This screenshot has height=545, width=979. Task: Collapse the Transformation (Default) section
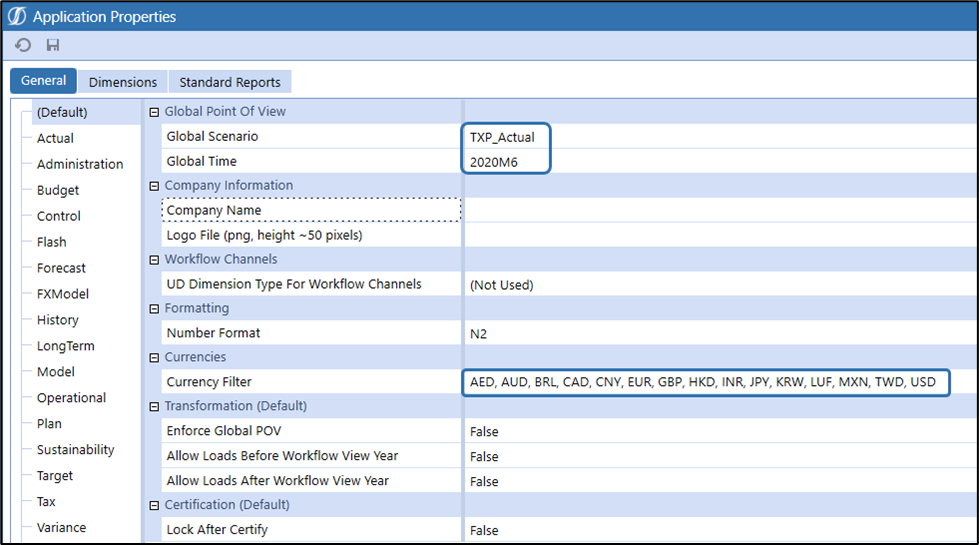click(154, 406)
